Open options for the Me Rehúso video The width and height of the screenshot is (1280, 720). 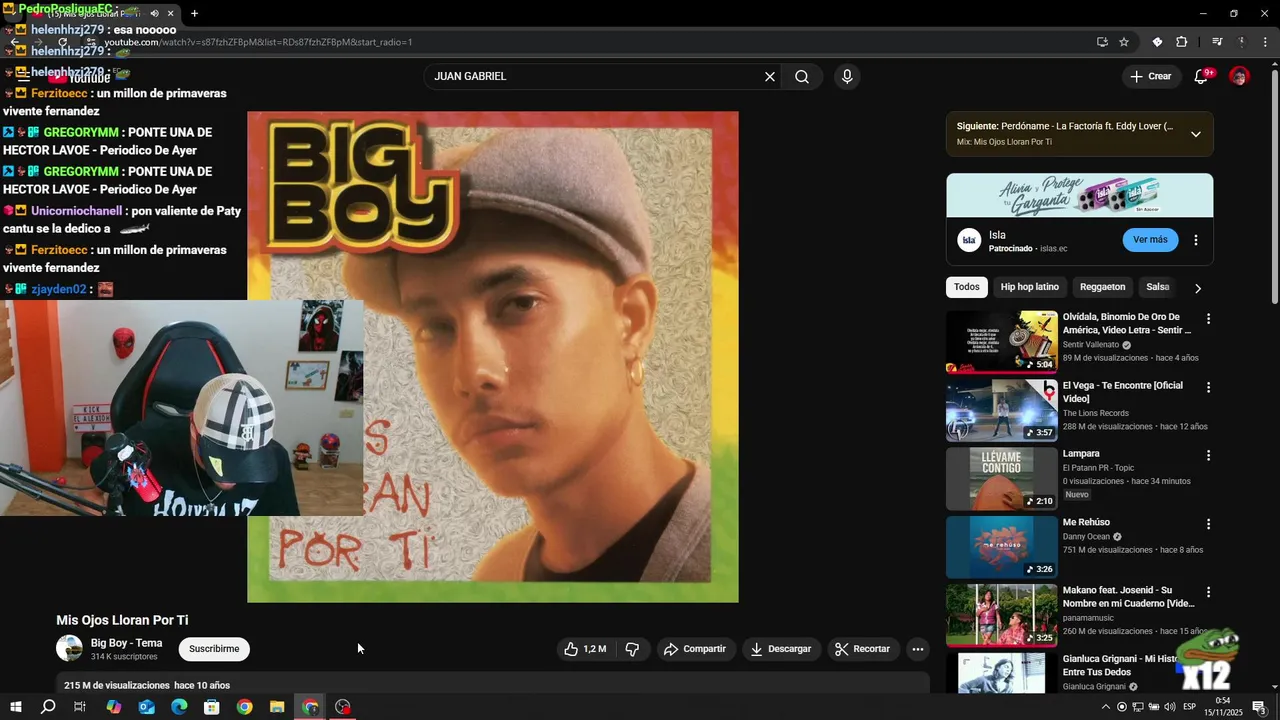[x=1208, y=524]
